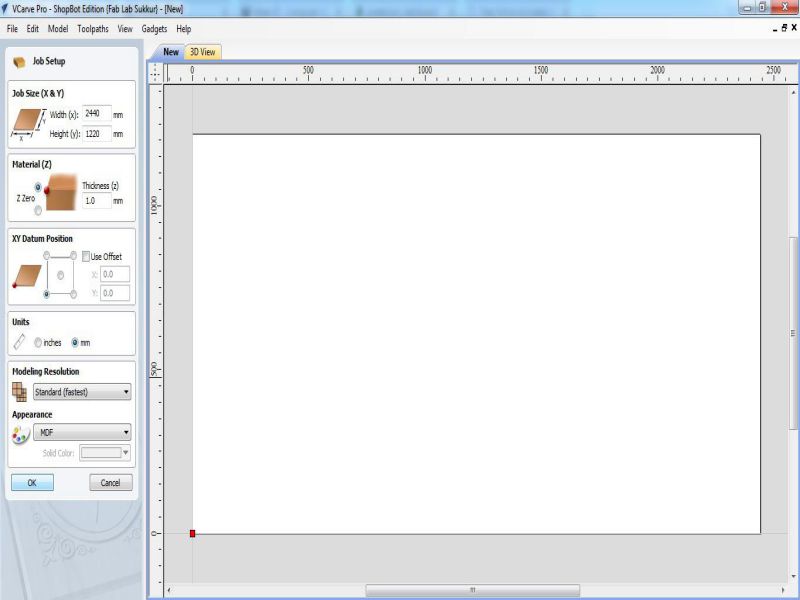Open the Solid Color picker dropdown
This screenshot has height=600, width=800.
[x=105, y=453]
